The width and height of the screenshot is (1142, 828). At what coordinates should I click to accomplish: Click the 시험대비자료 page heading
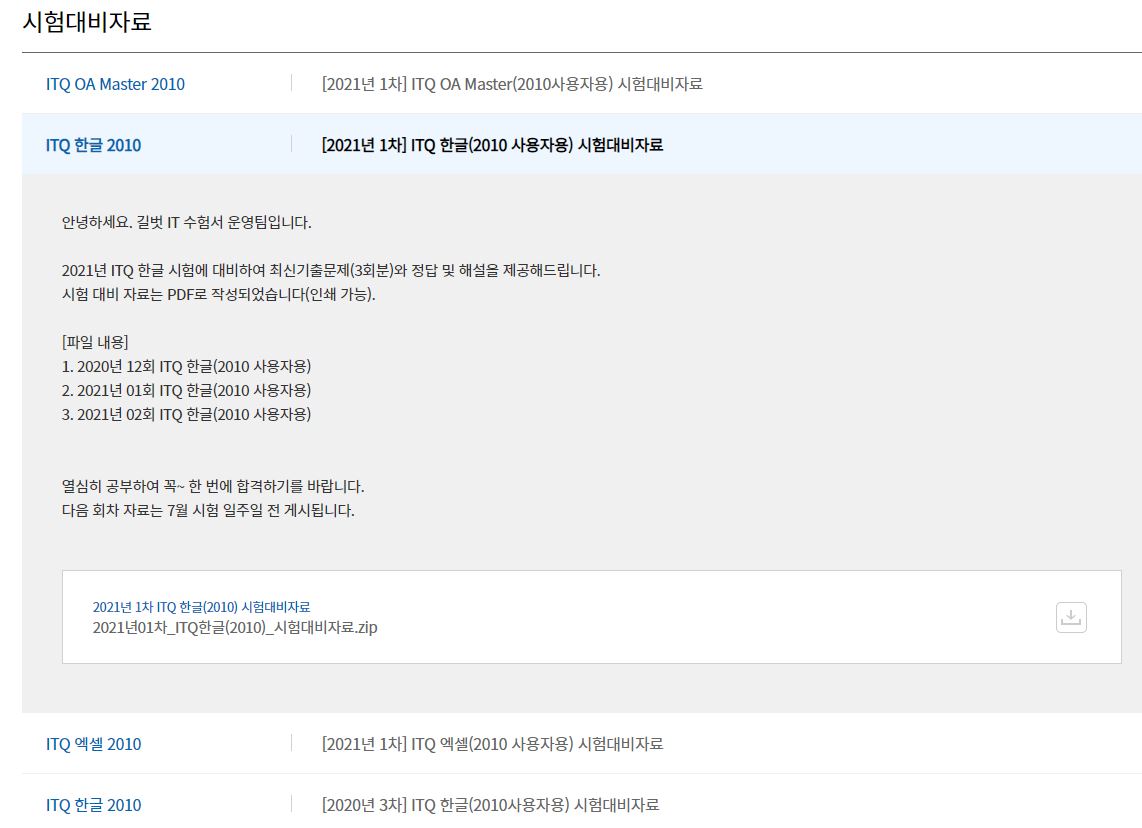(x=87, y=21)
